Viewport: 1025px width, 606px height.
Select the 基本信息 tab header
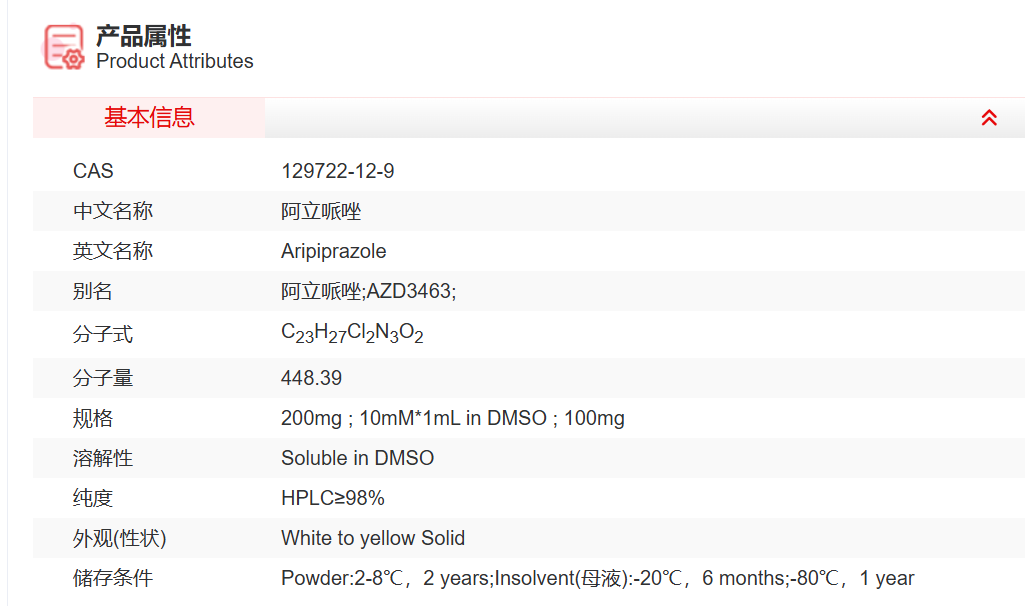[149, 118]
